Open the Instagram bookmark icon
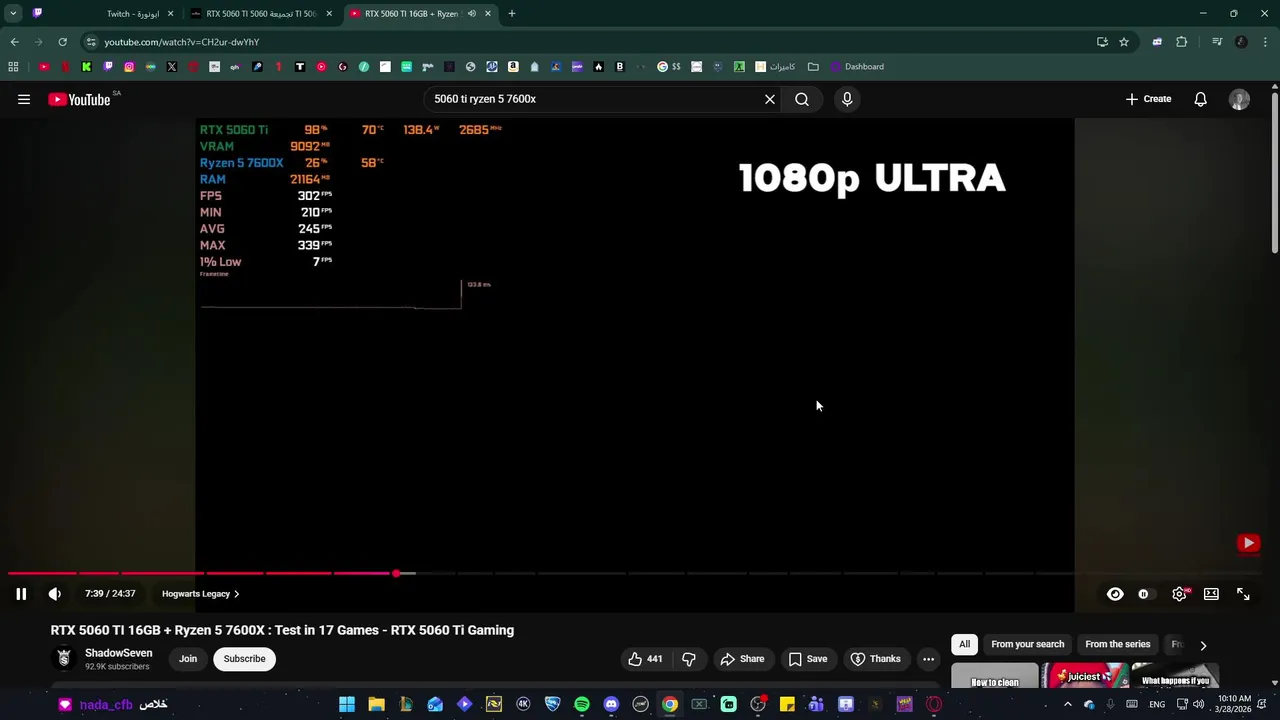Image resolution: width=1280 pixels, height=720 pixels. 129,67
